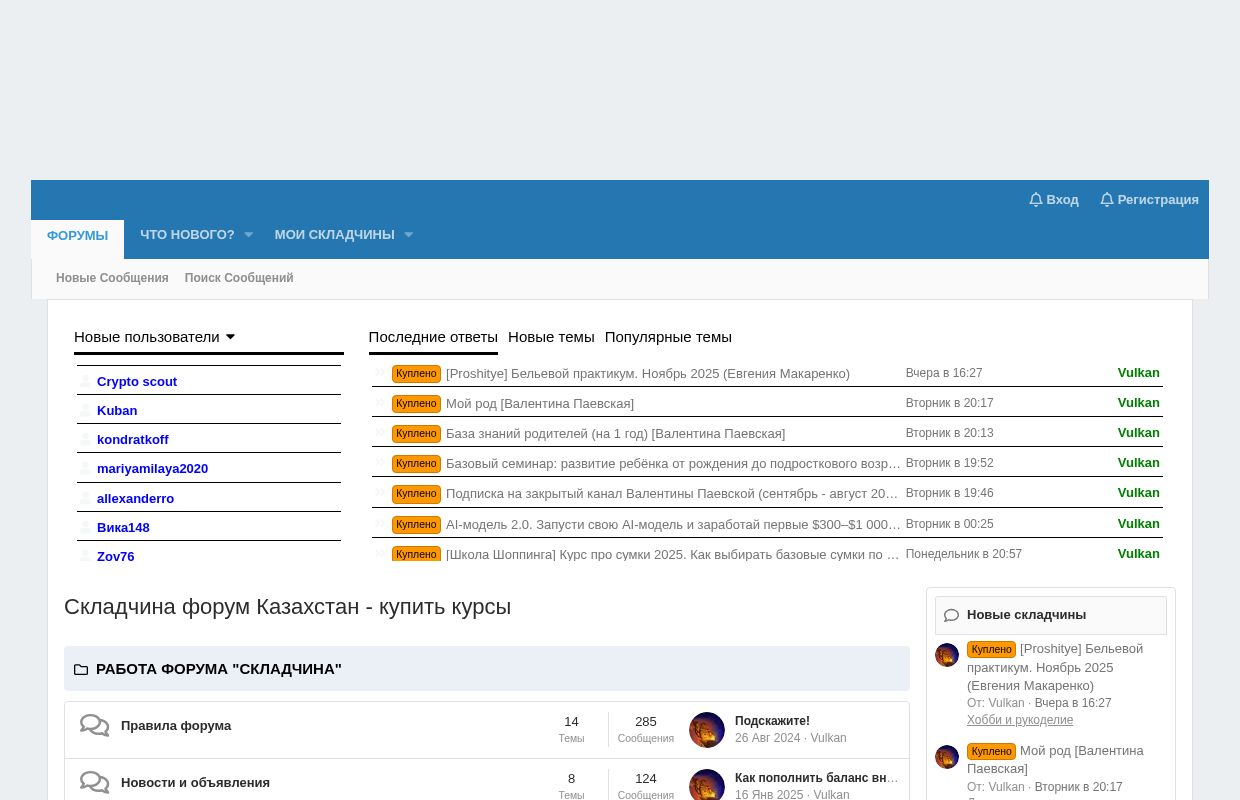This screenshot has width=1240, height=800.
Task: Expand the Мои складчины dropdown arrow
Action: click(408, 236)
